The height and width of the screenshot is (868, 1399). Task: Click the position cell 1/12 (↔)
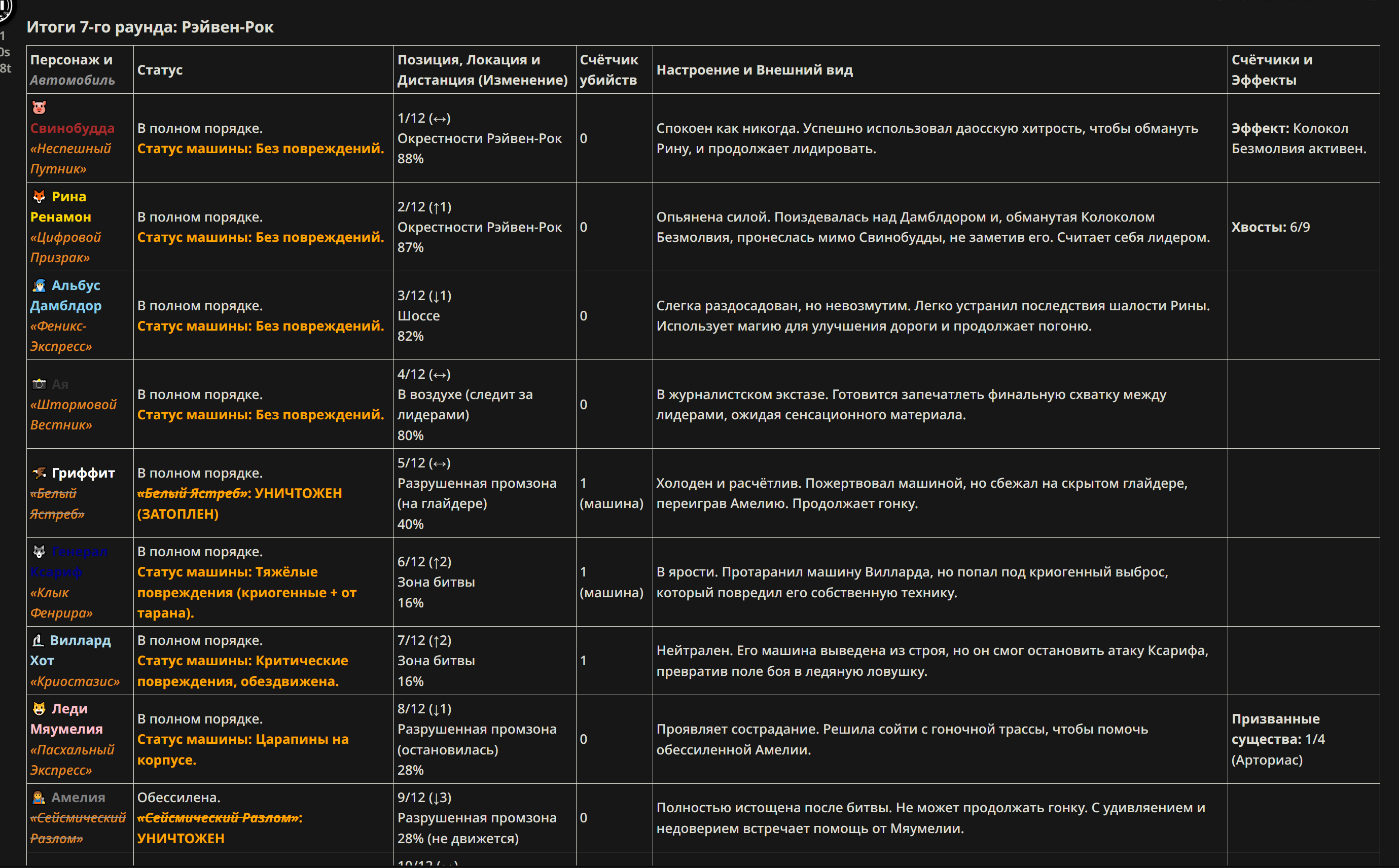click(x=424, y=118)
